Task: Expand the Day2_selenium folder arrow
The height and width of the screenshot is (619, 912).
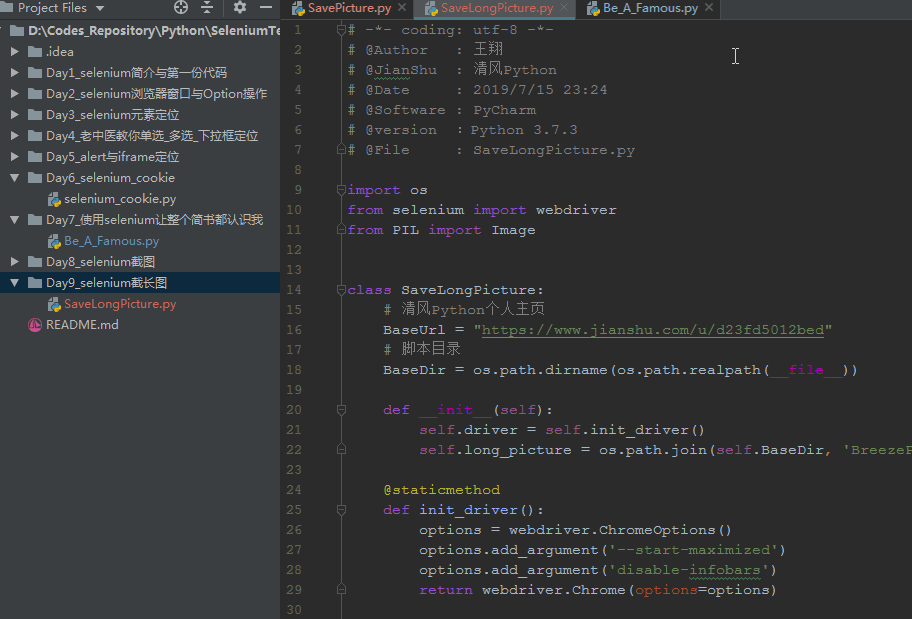Action: 15,94
